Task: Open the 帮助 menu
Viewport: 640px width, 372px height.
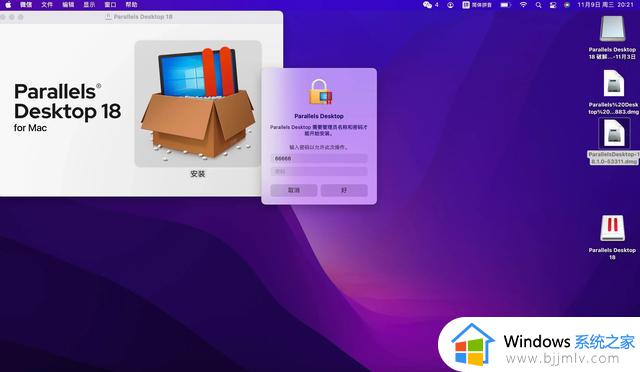Action: click(x=131, y=5)
